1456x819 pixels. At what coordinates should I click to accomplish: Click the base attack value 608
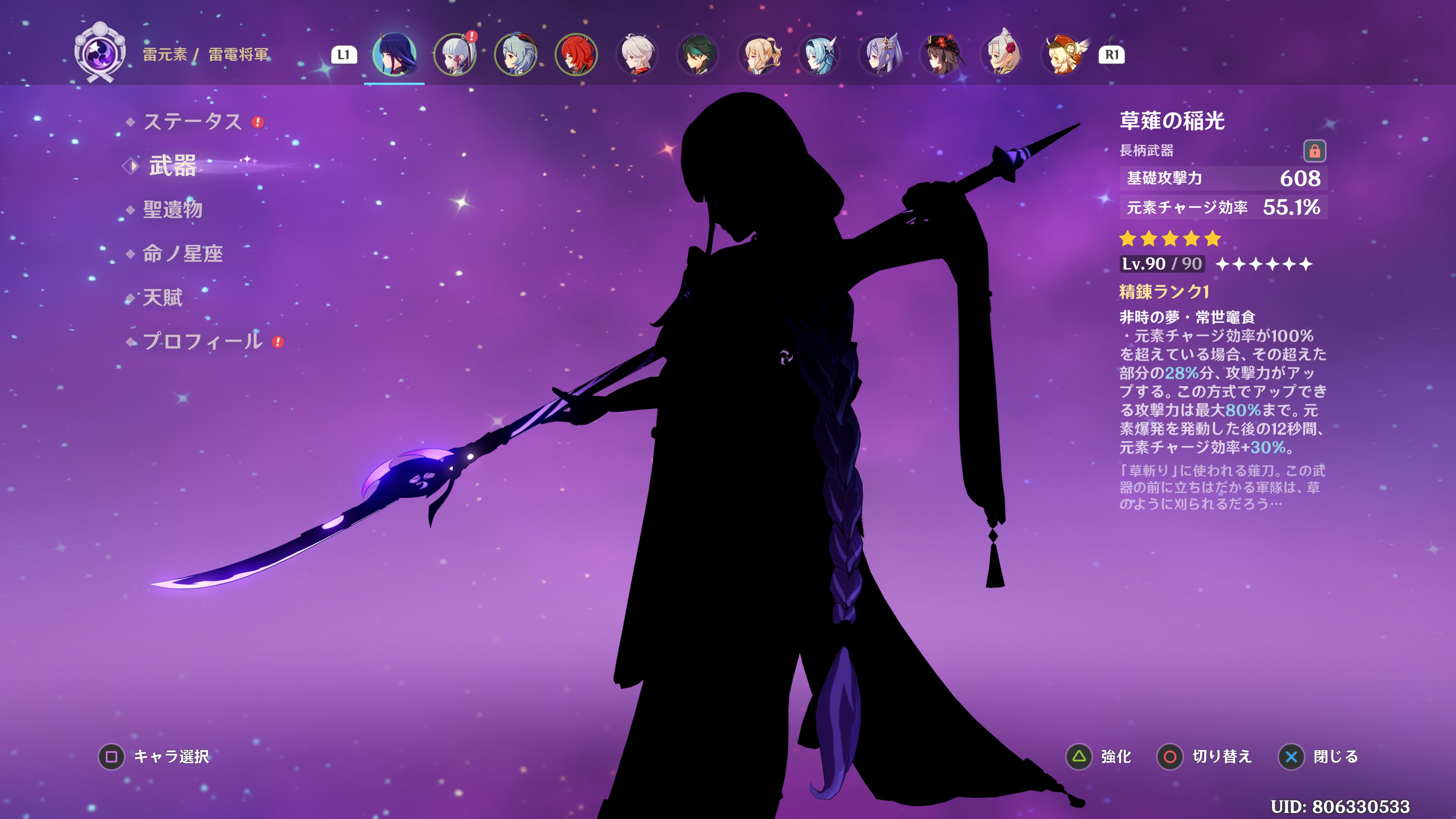[1300, 179]
